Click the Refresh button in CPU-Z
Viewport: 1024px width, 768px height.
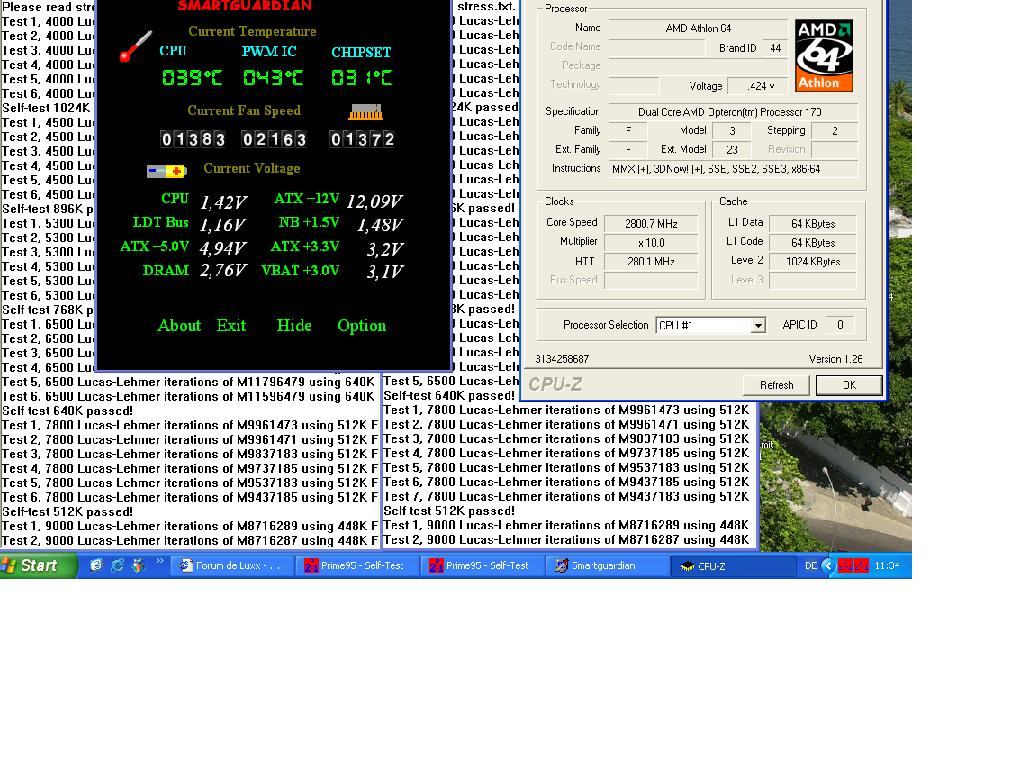pyautogui.click(x=776, y=385)
